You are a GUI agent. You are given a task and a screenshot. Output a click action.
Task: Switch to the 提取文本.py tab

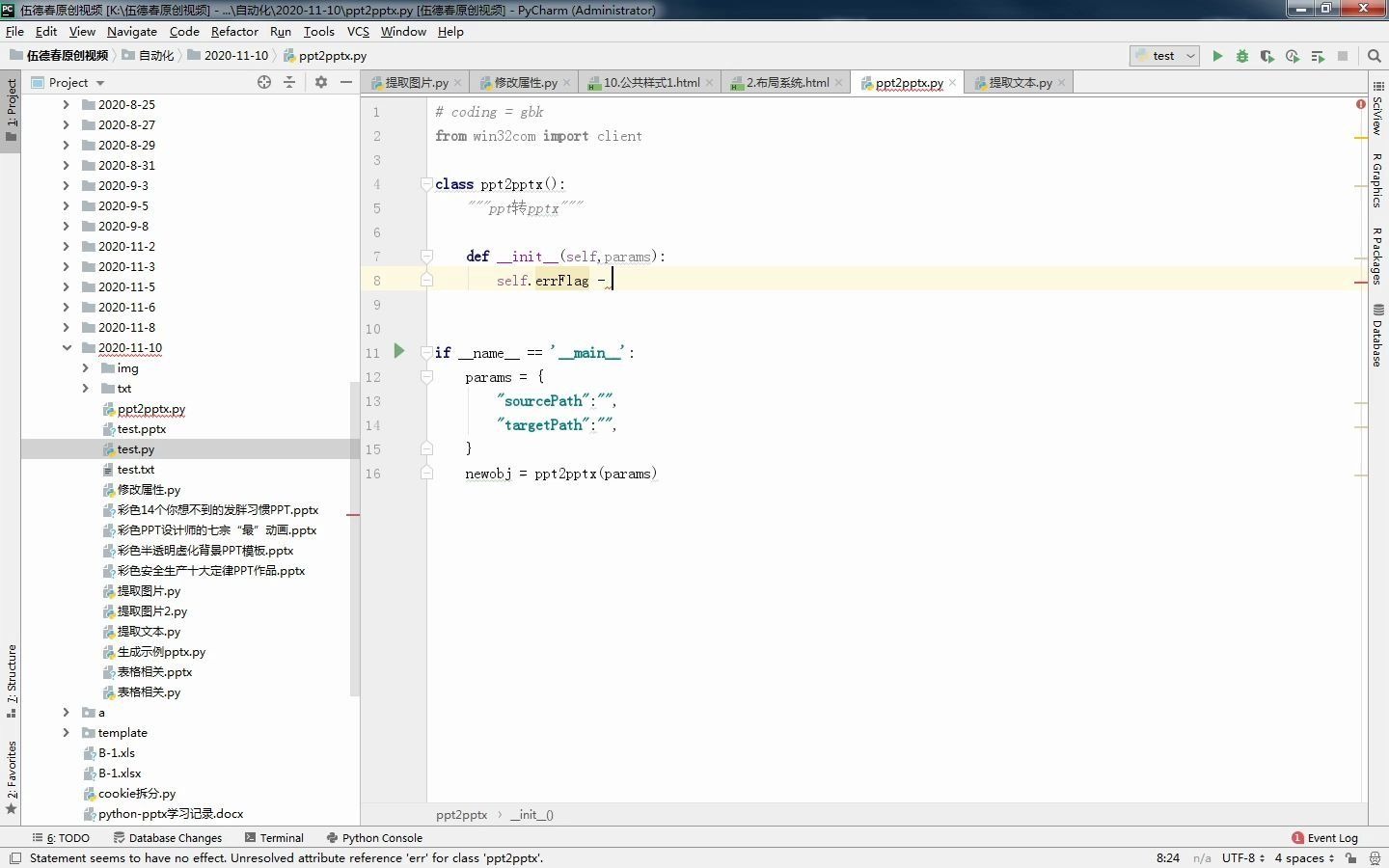click(1021, 83)
